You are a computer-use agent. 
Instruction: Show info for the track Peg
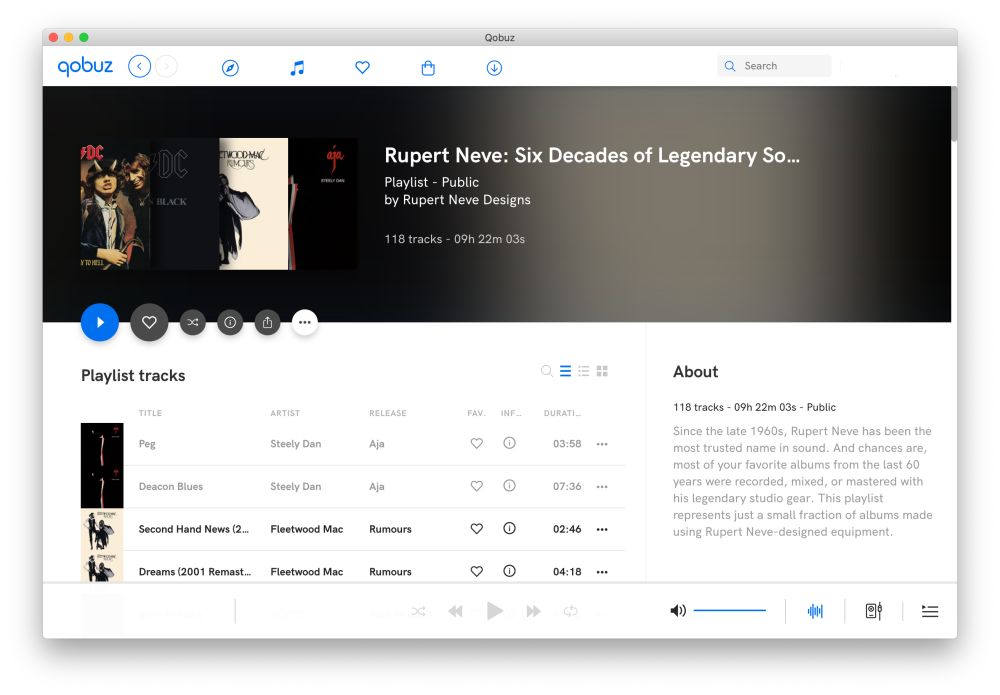click(x=509, y=443)
